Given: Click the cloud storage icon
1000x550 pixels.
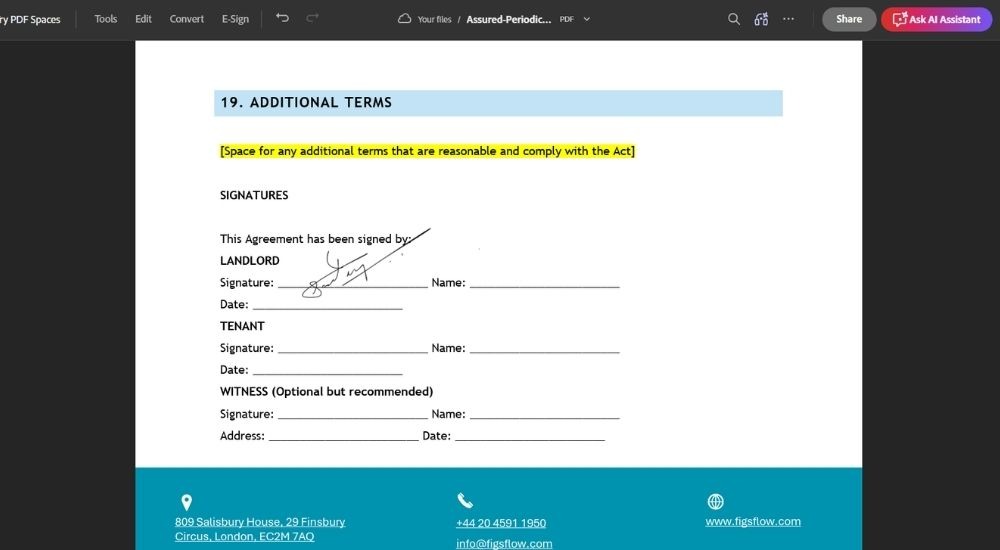Looking at the screenshot, I should (404, 19).
